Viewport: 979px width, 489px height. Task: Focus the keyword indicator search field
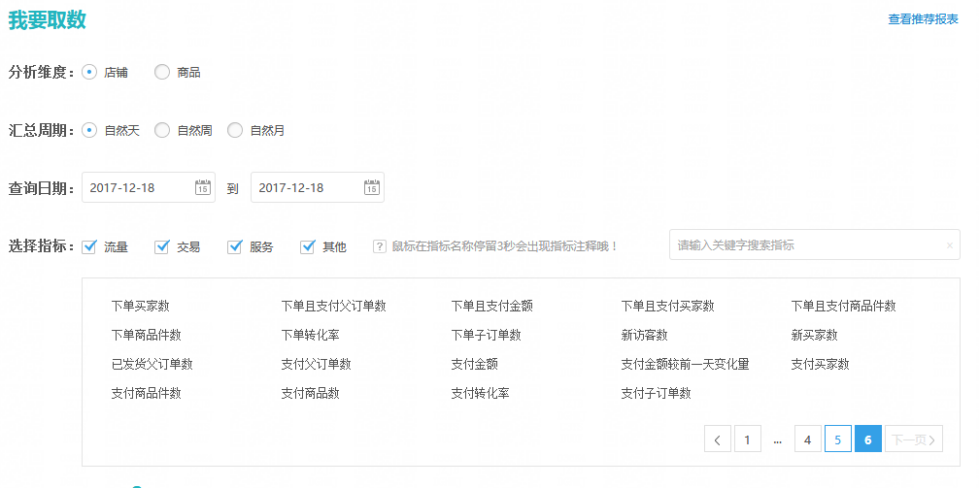click(x=815, y=245)
